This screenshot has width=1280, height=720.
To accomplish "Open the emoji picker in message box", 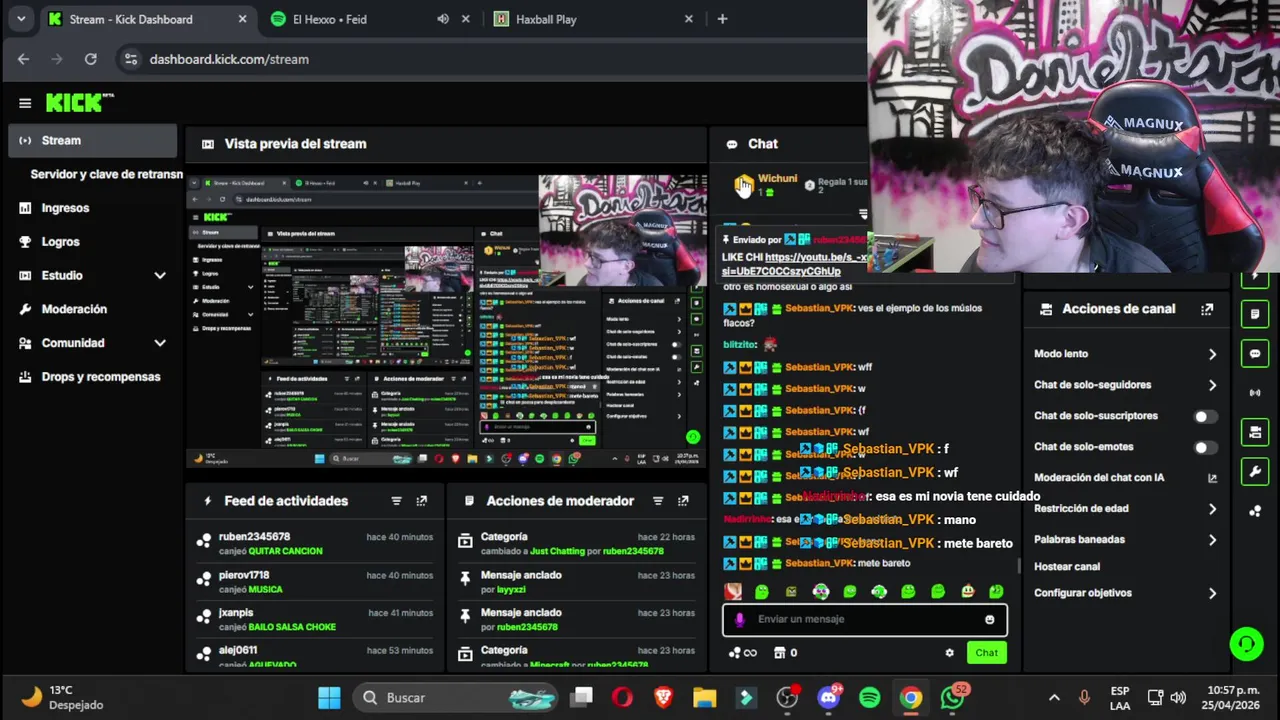I will [990, 619].
